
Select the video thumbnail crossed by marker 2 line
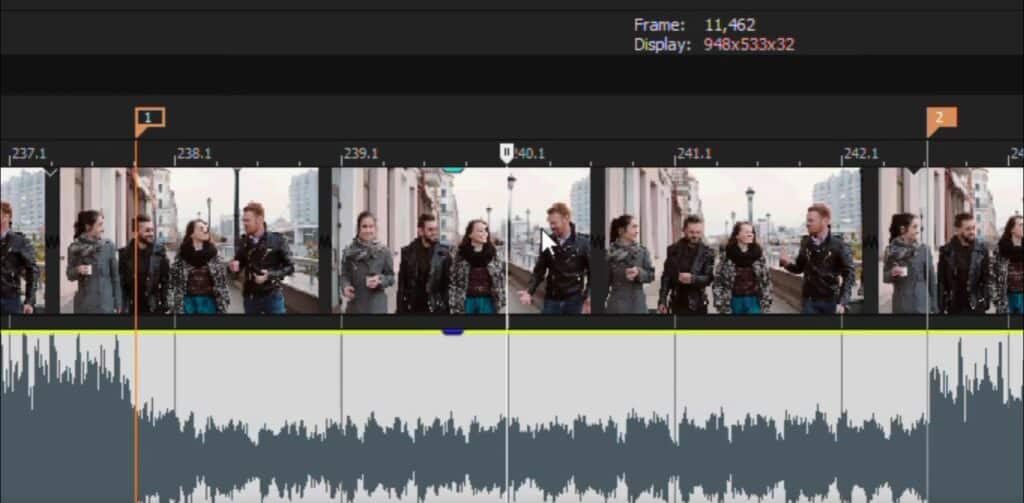coord(951,240)
